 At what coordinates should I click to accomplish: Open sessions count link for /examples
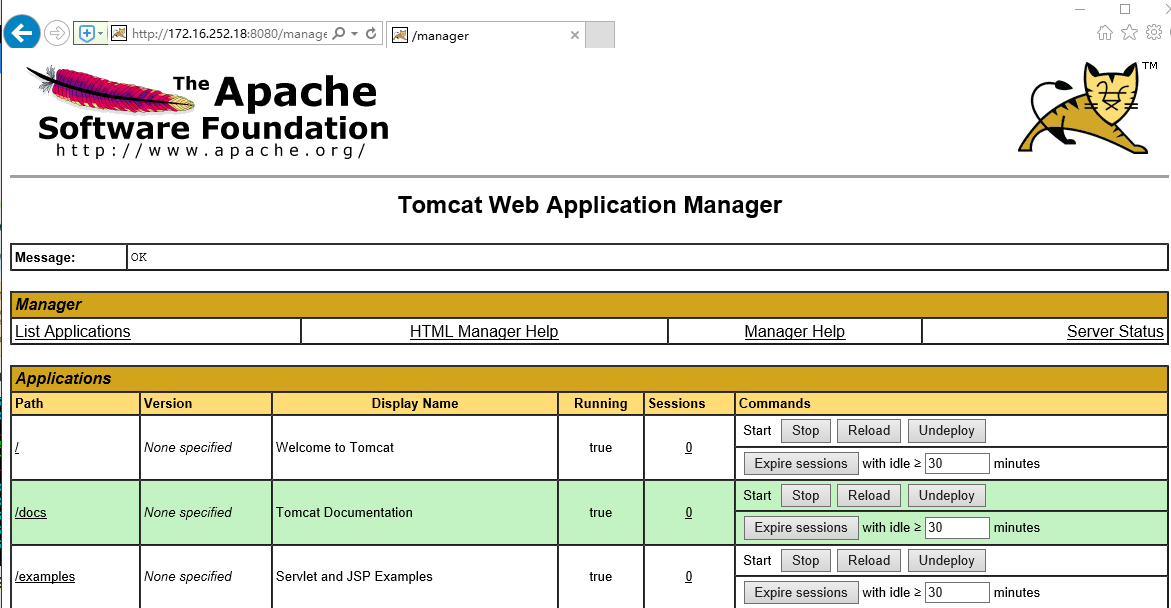689,577
